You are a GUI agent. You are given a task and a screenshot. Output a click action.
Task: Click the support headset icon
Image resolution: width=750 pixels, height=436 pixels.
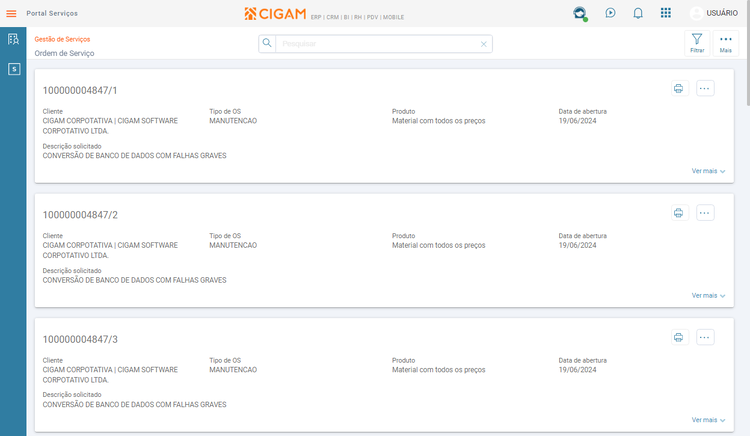[x=580, y=13]
